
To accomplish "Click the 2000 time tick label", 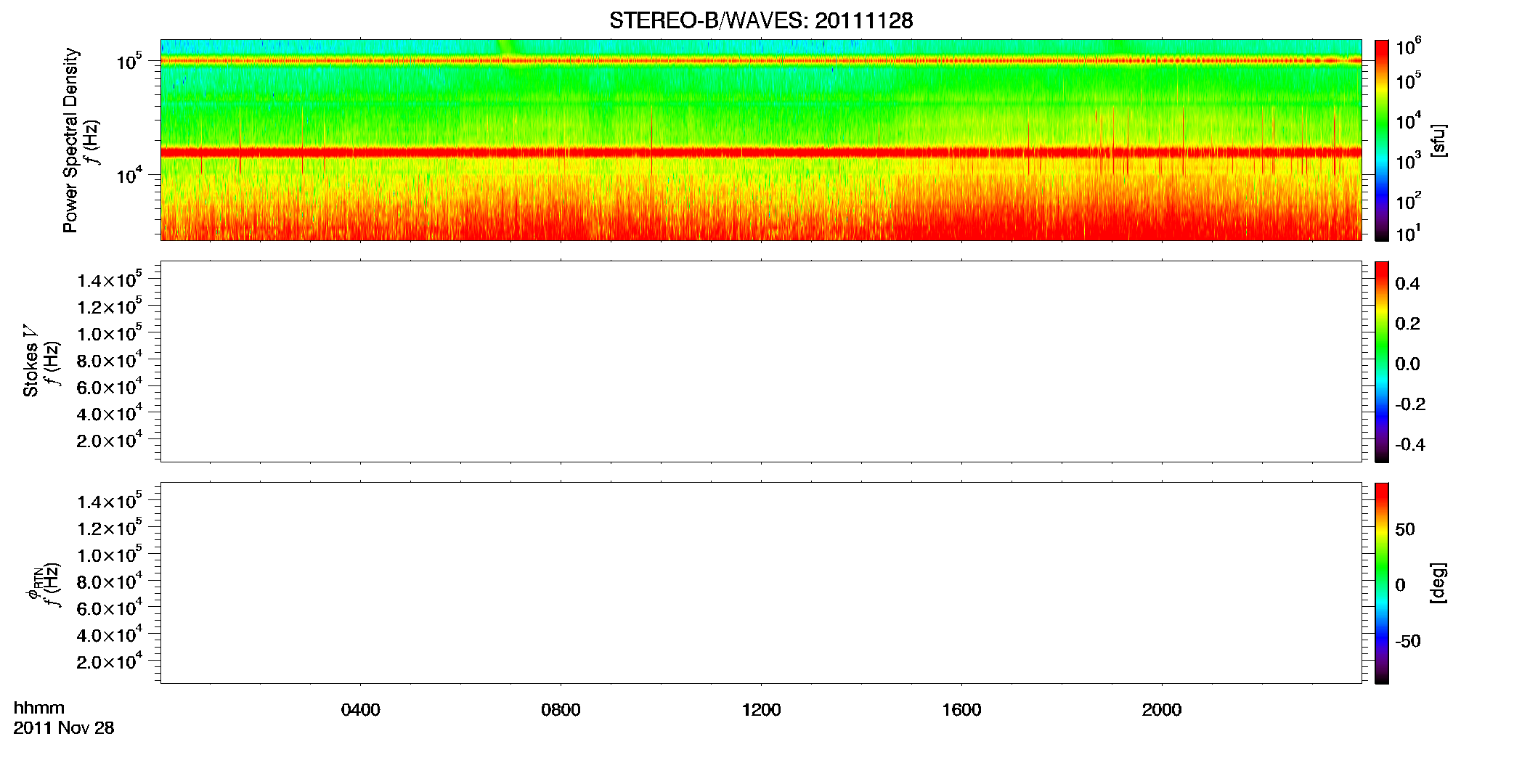I will 1162,710.
